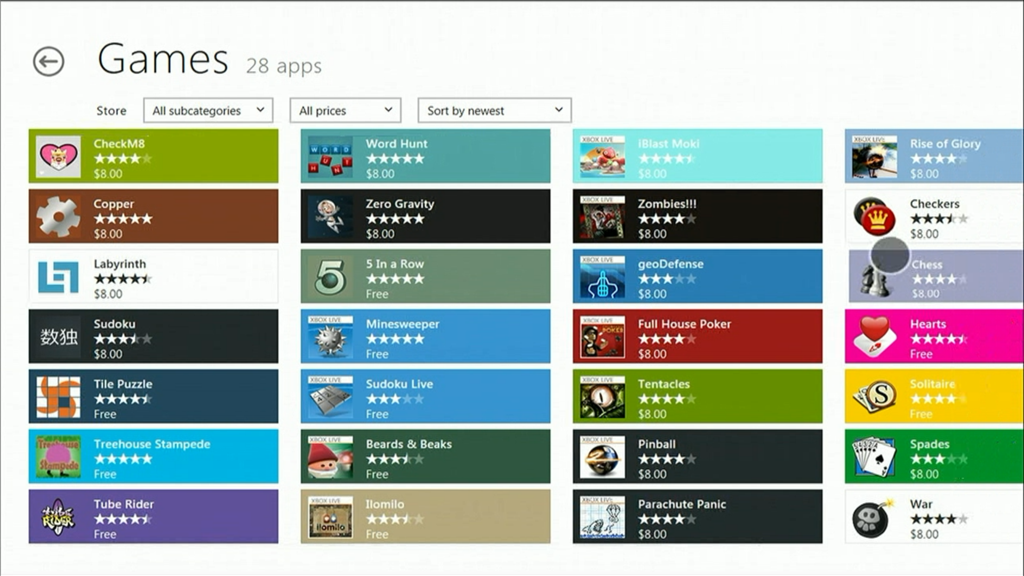This screenshot has width=1024, height=576.
Task: Open the Tube Rider icon
Action: click(x=58, y=517)
